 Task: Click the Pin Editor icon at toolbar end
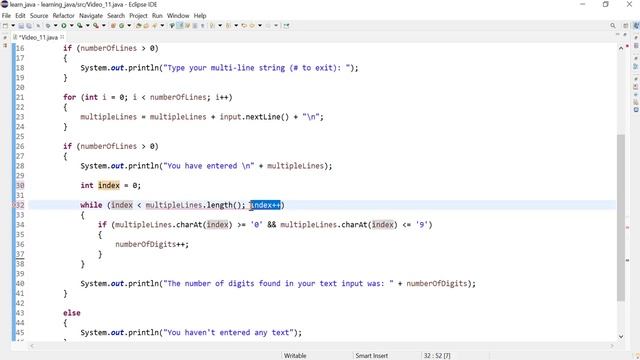tap(287, 25)
